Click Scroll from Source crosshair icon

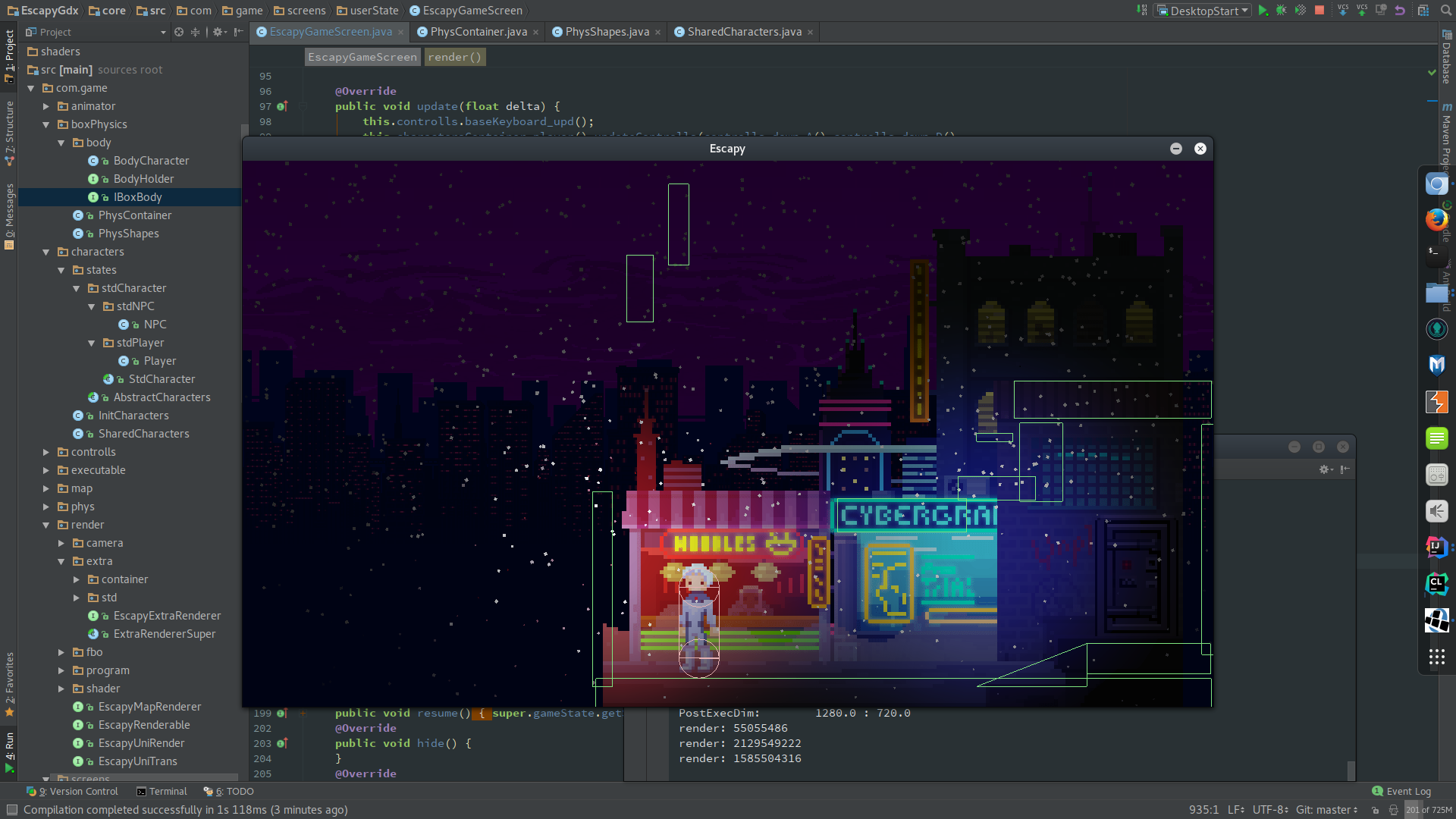tap(179, 32)
